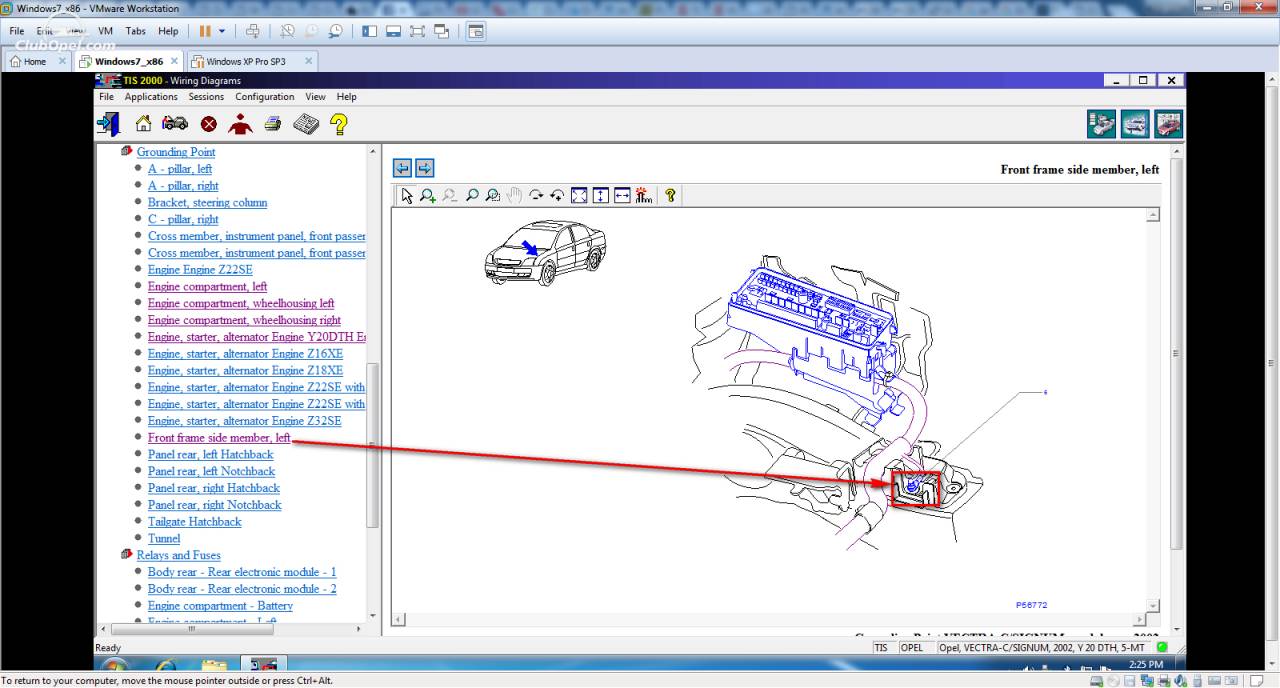Close the Windows7_x86 VMware tab

(x=174, y=61)
